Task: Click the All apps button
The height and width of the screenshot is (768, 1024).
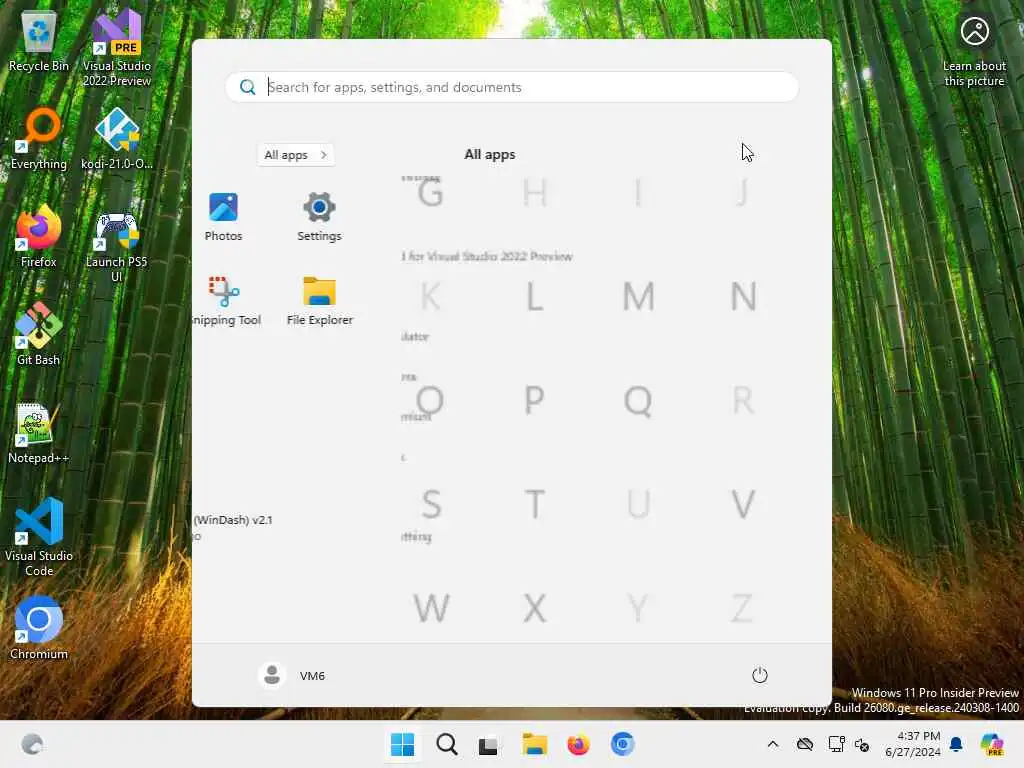Action: pos(296,155)
